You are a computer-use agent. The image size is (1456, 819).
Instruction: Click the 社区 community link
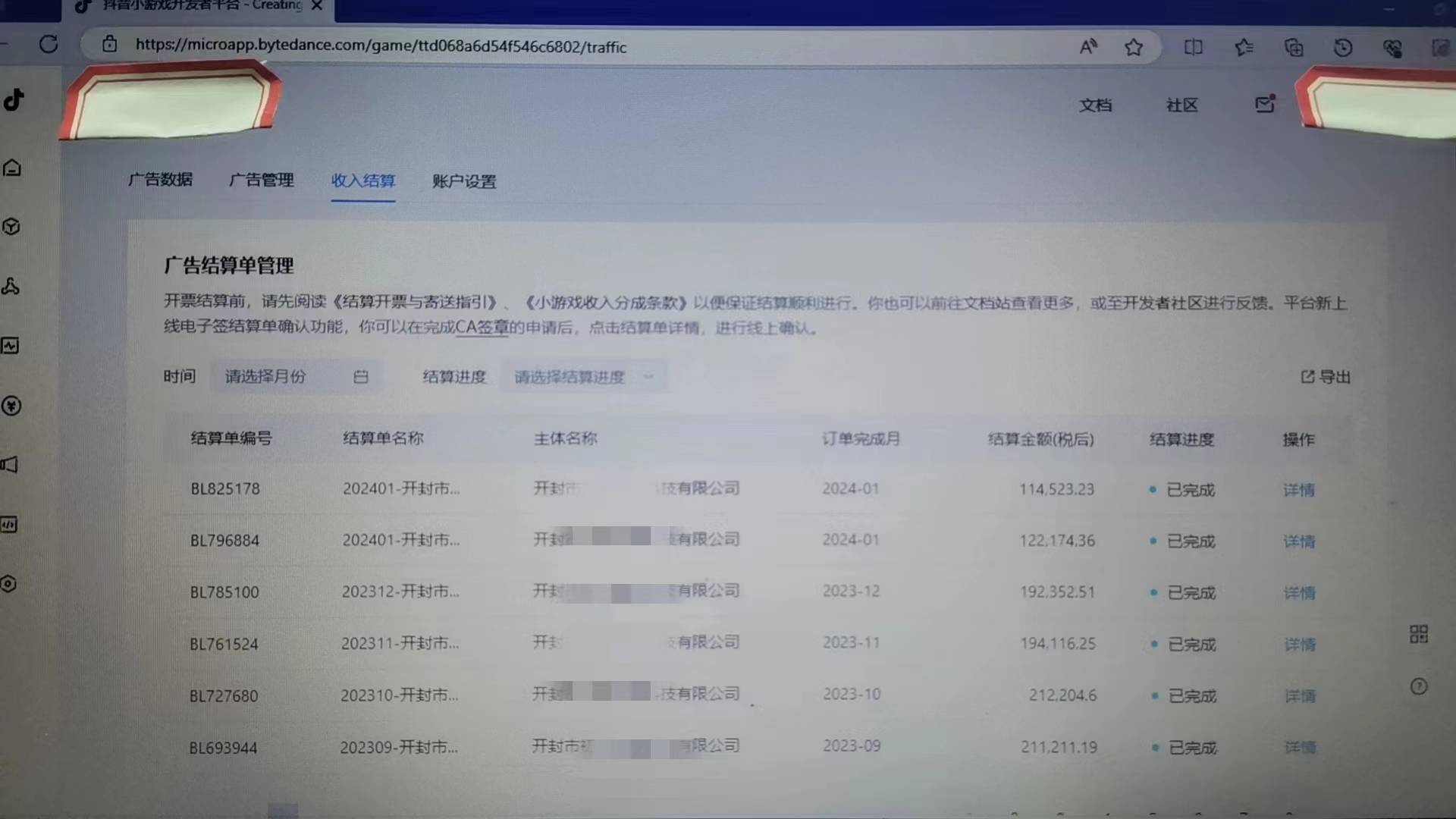coord(1181,105)
